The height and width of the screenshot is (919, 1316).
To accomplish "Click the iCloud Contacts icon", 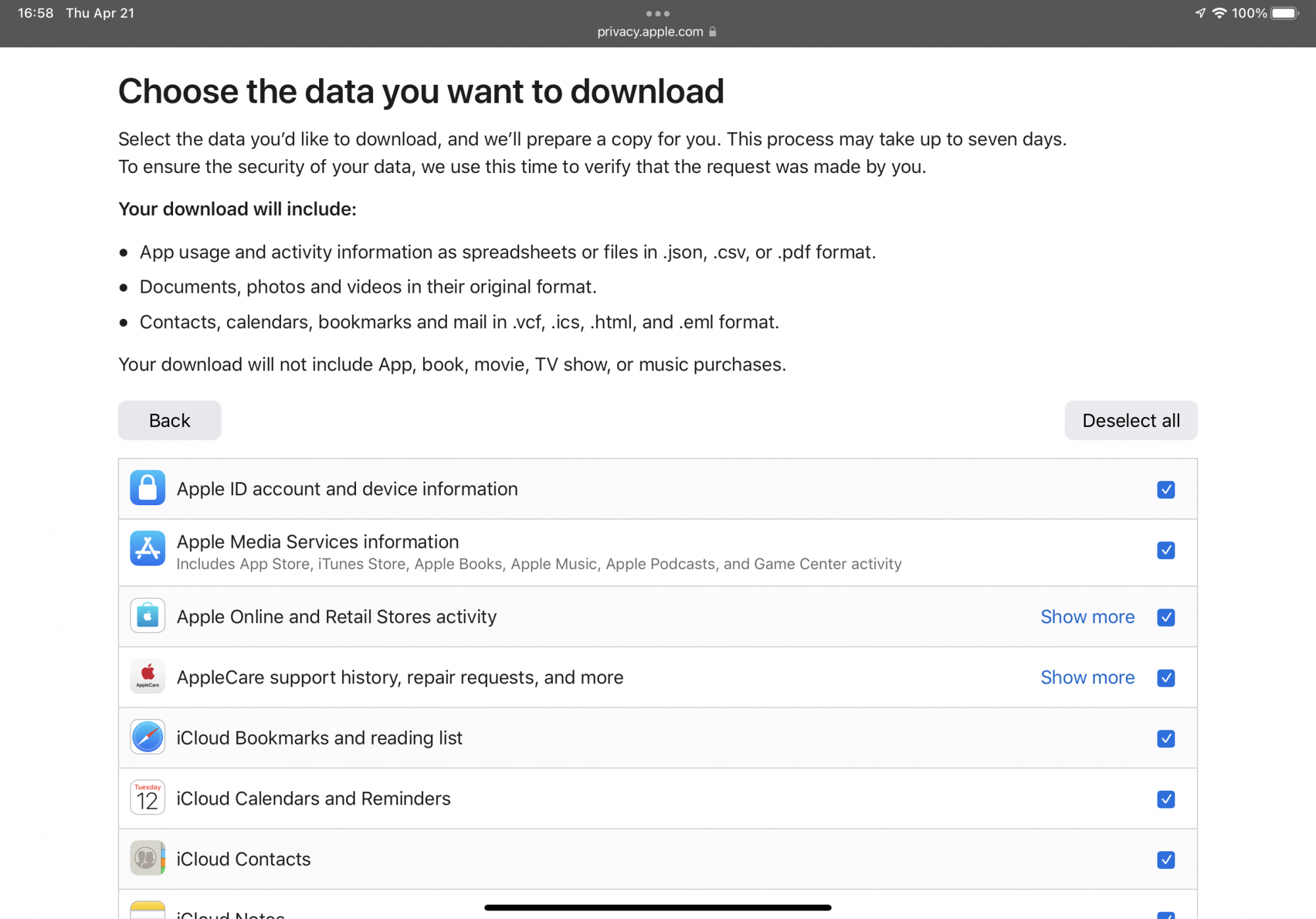I will coord(147,858).
